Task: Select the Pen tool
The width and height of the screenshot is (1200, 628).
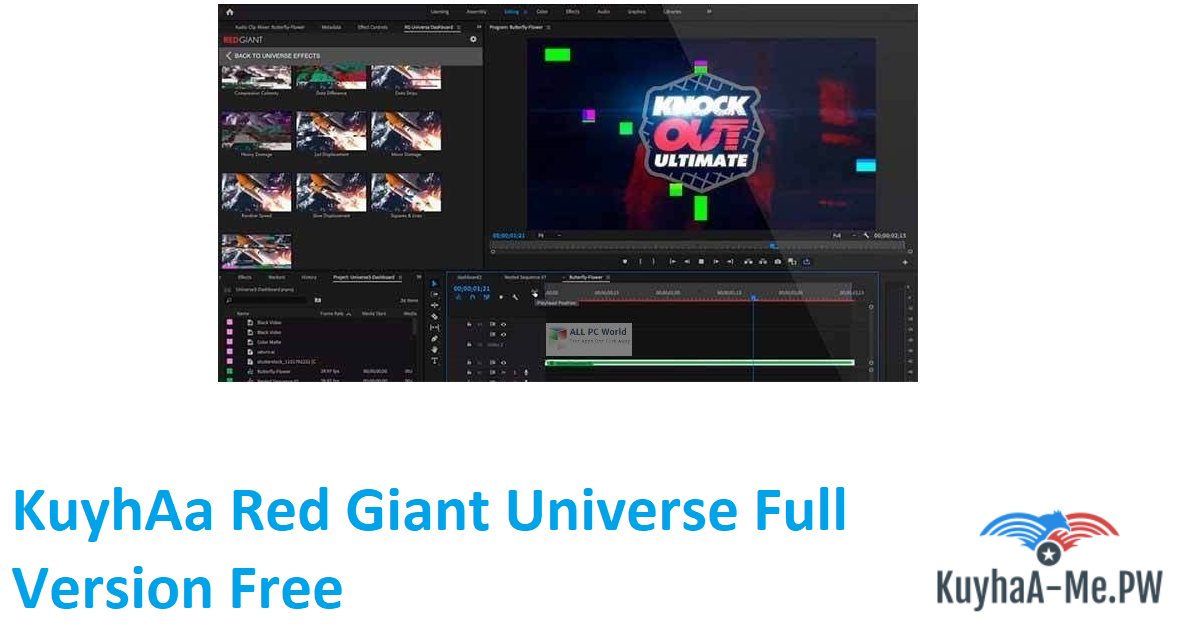Action: click(x=434, y=339)
